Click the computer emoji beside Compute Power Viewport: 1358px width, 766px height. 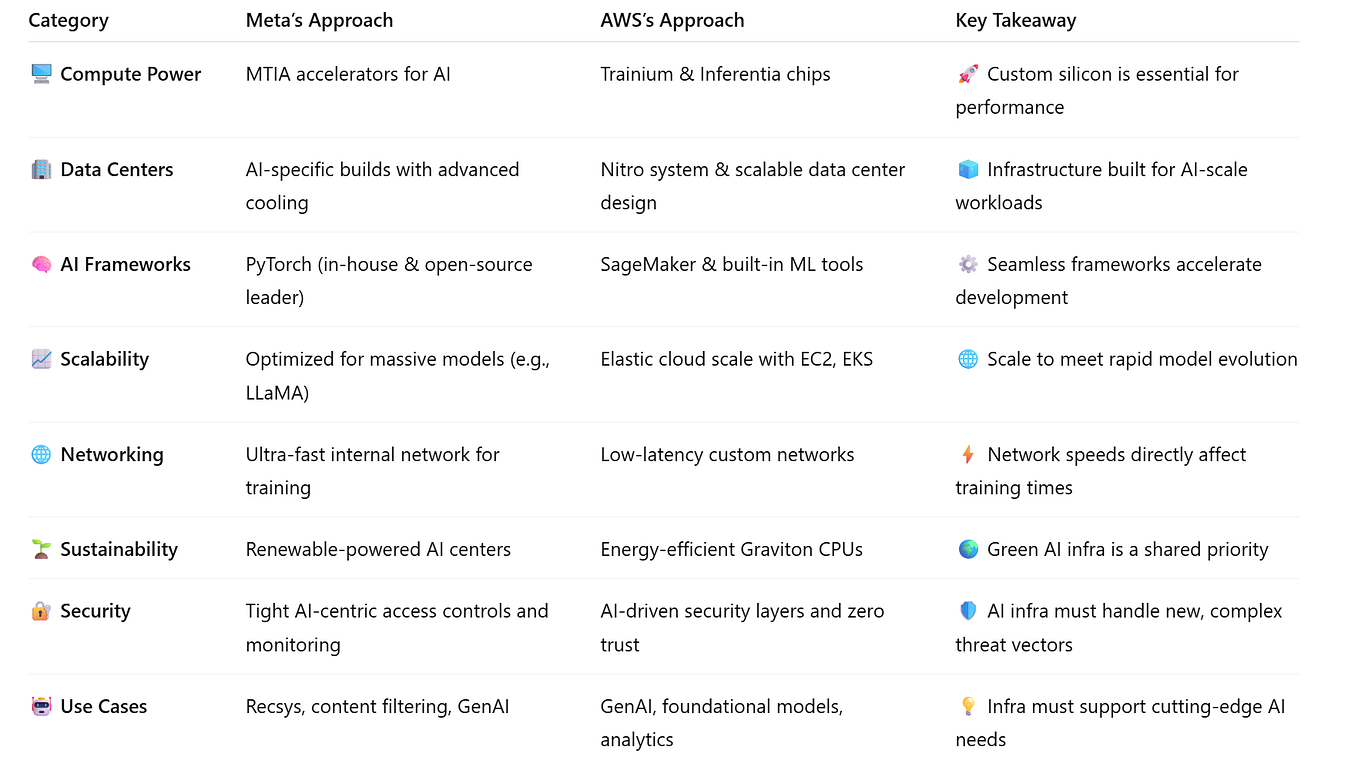pos(41,74)
